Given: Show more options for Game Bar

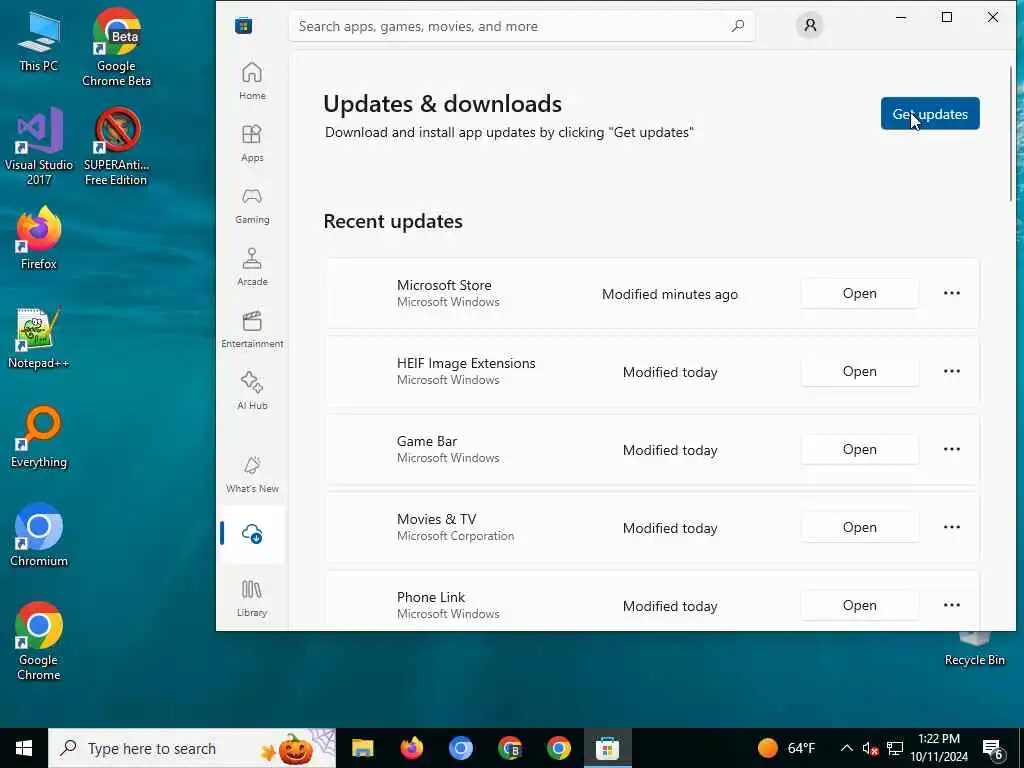Looking at the screenshot, I should 952,449.
